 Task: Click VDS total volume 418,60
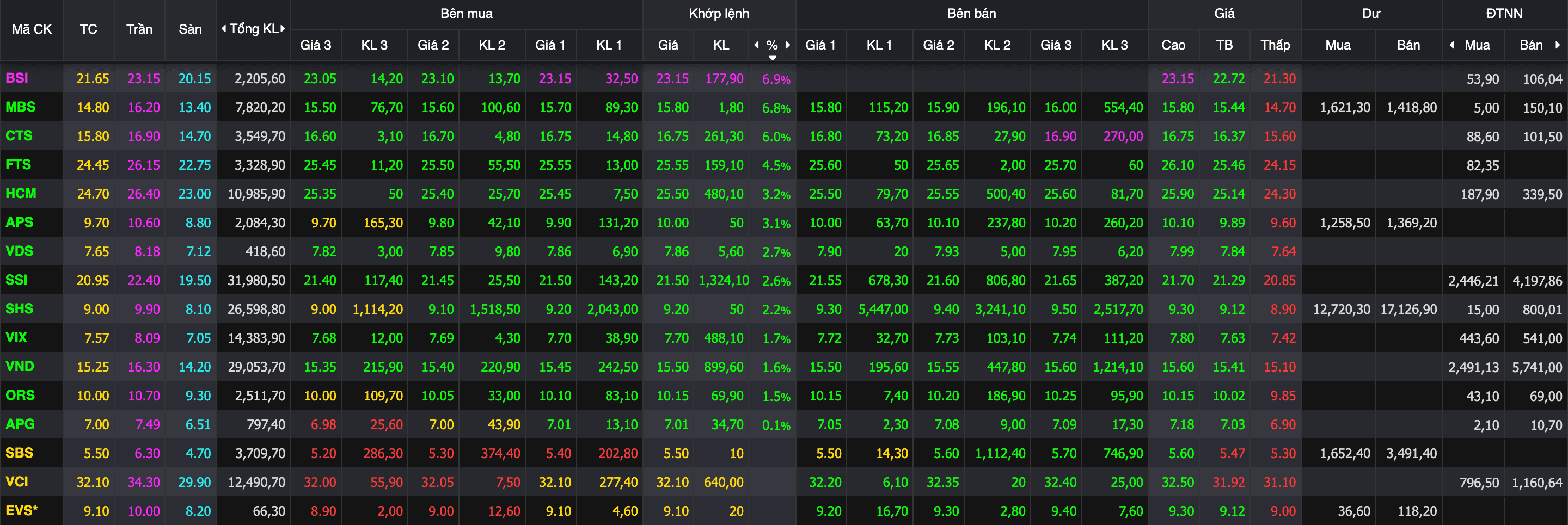tap(265, 252)
